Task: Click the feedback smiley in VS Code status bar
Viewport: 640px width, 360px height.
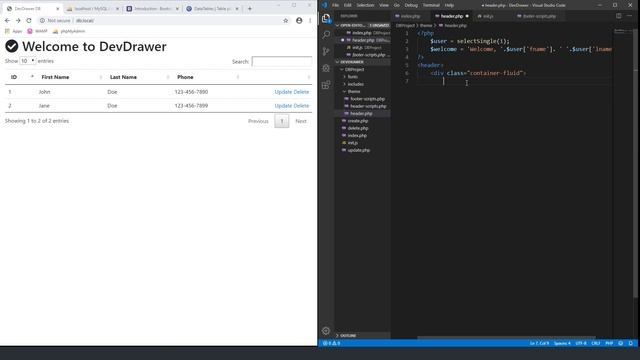Action: (x=621, y=343)
